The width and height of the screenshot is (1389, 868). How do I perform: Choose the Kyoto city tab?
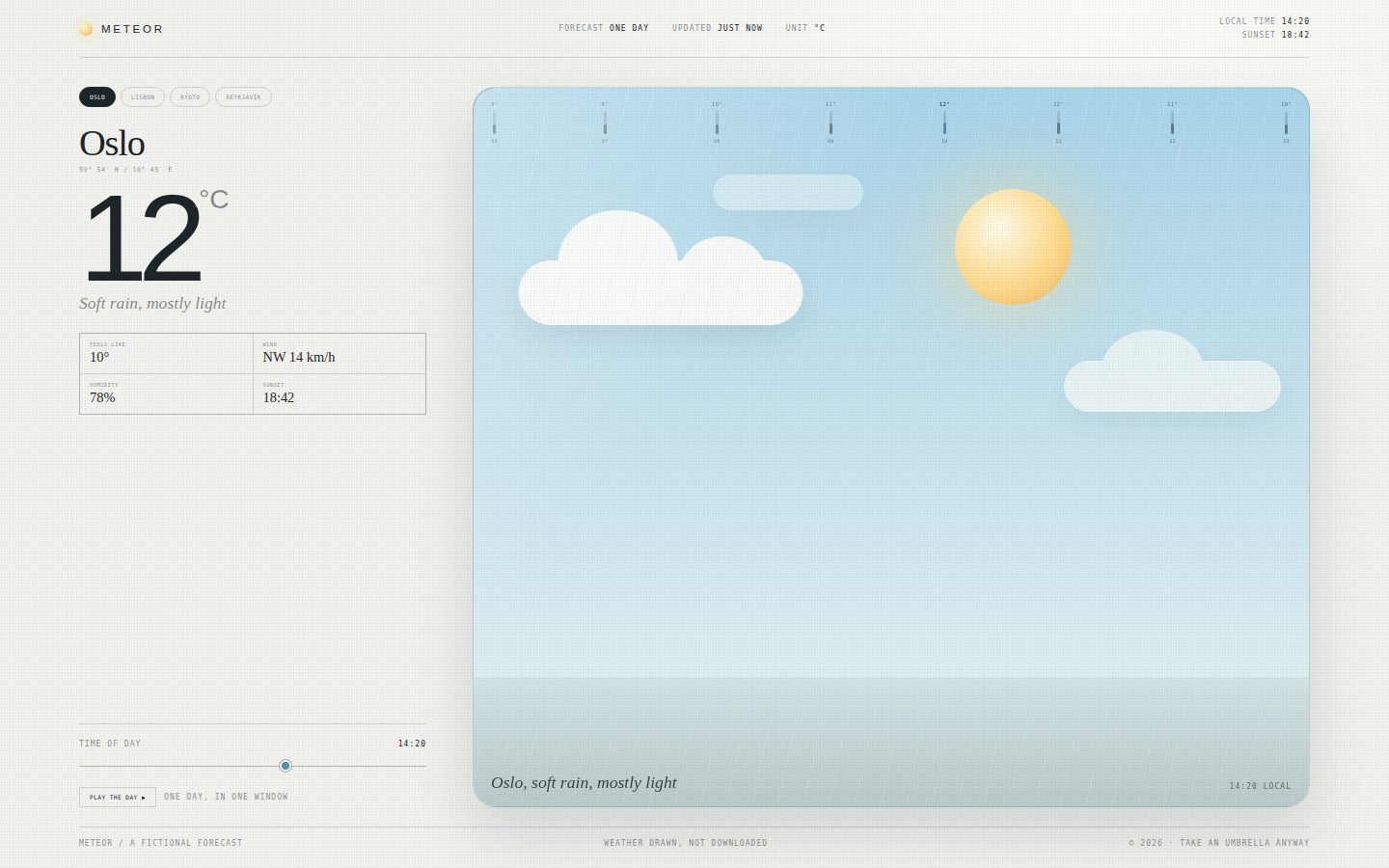tap(190, 97)
